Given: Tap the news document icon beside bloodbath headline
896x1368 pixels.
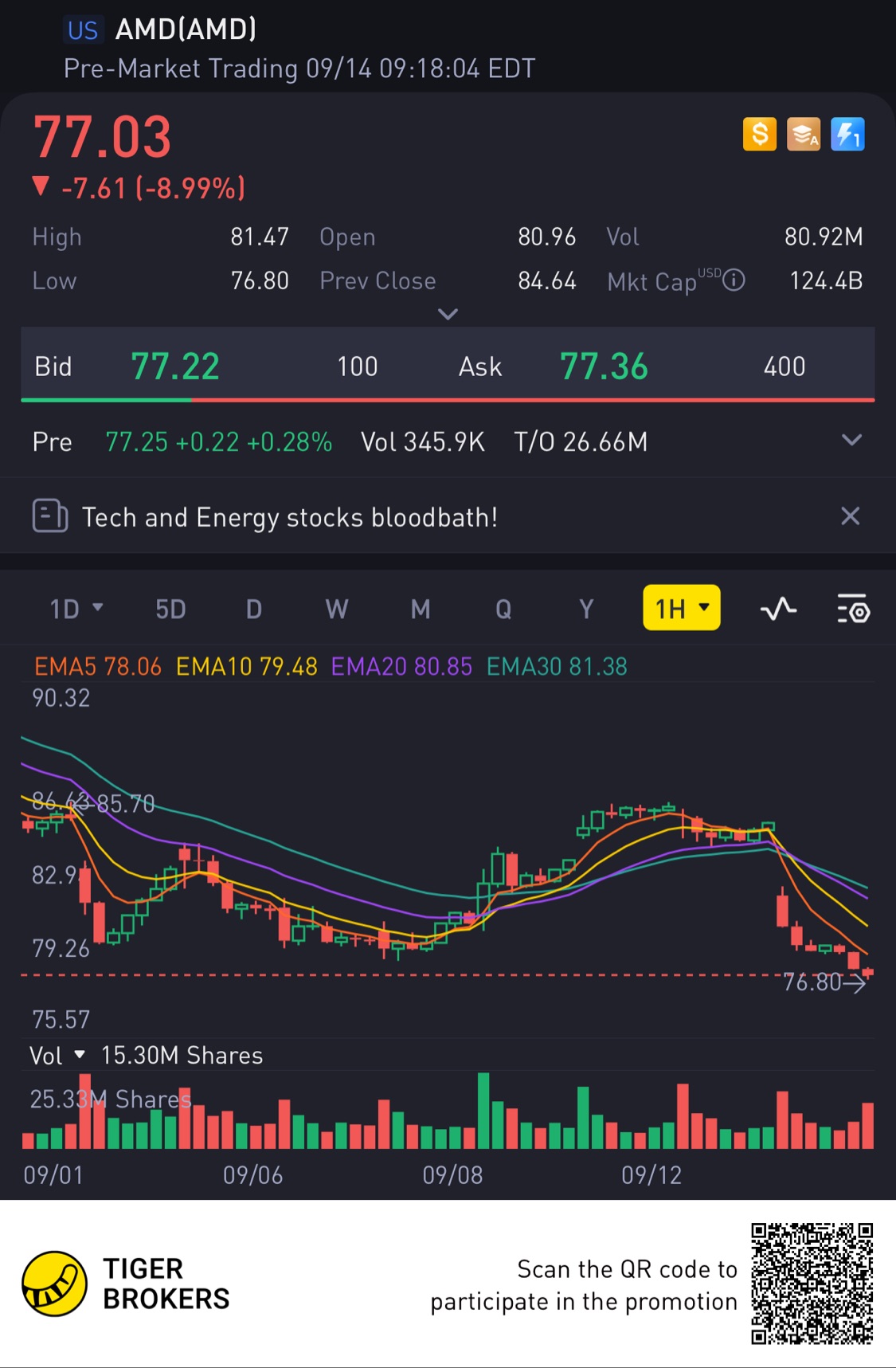Looking at the screenshot, I should point(49,516).
